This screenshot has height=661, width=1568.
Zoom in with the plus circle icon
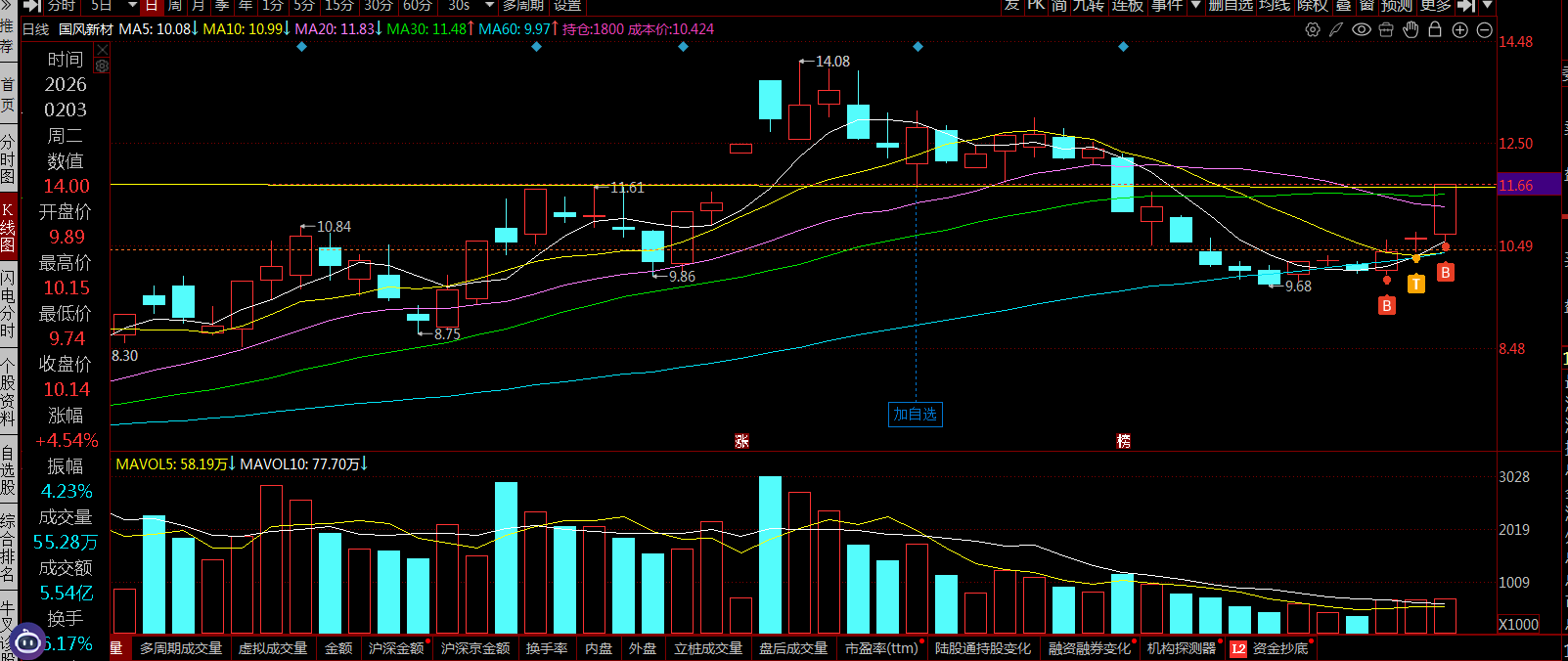point(1459,29)
